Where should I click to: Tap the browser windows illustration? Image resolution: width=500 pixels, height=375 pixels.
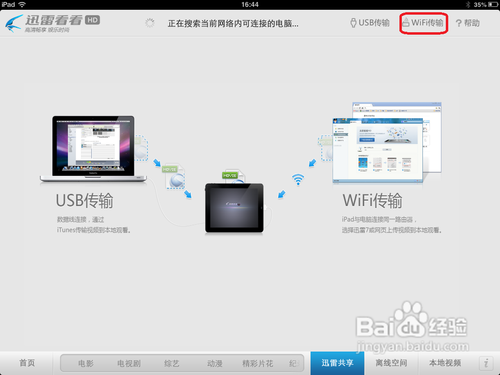[387, 143]
